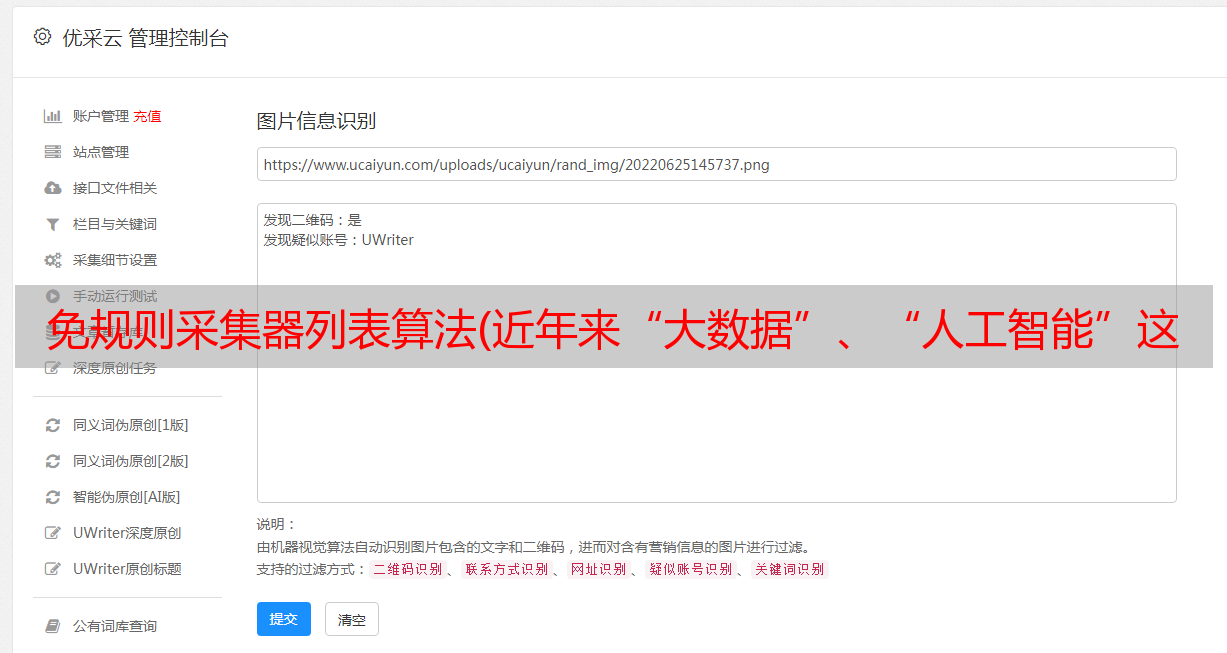1227x653 pixels.
Task: Click the 关键词识别 tag
Action: point(790,569)
